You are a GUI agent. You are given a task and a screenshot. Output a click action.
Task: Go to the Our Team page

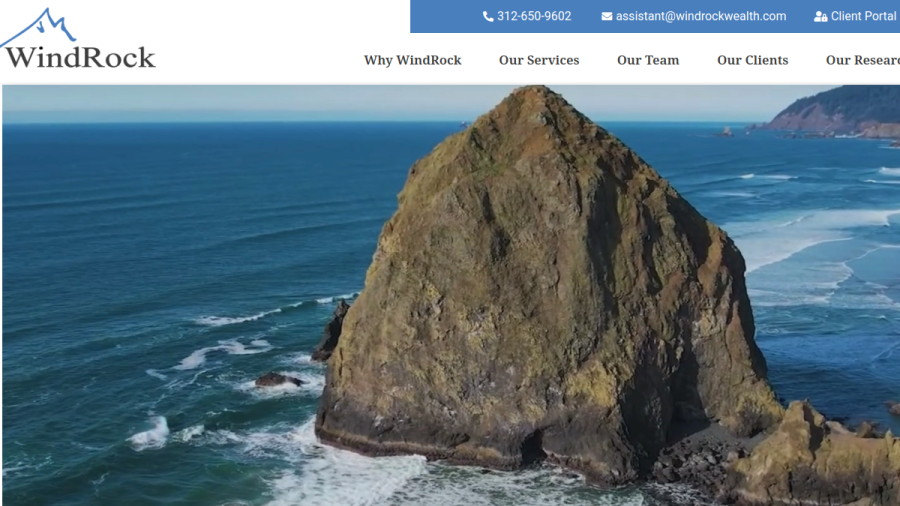(x=648, y=60)
